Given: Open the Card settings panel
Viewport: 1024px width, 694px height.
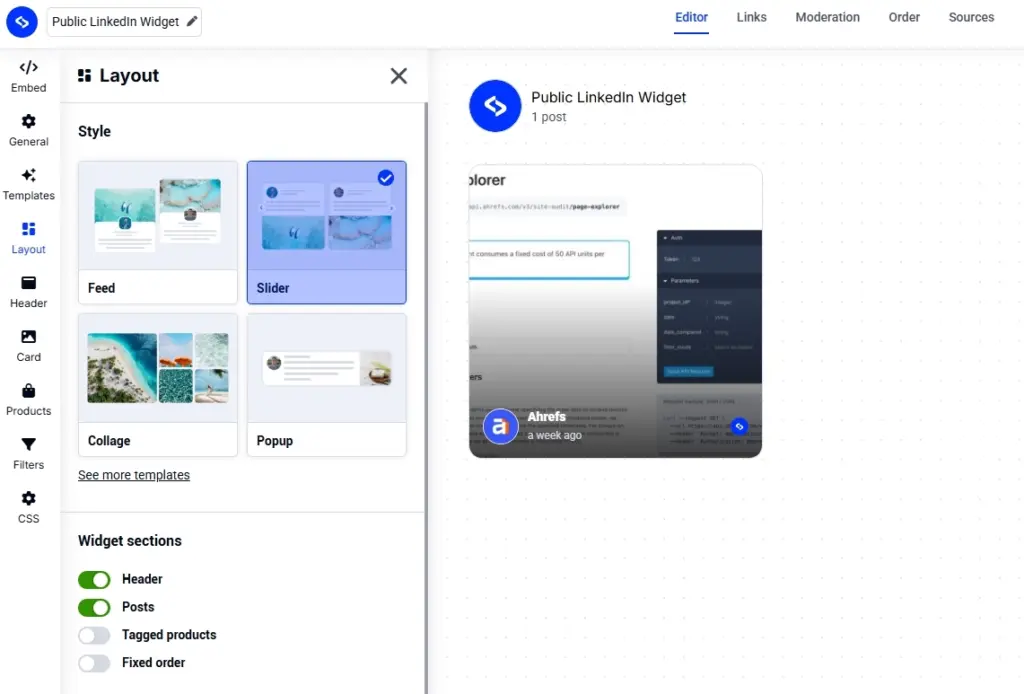Looking at the screenshot, I should tap(28, 345).
